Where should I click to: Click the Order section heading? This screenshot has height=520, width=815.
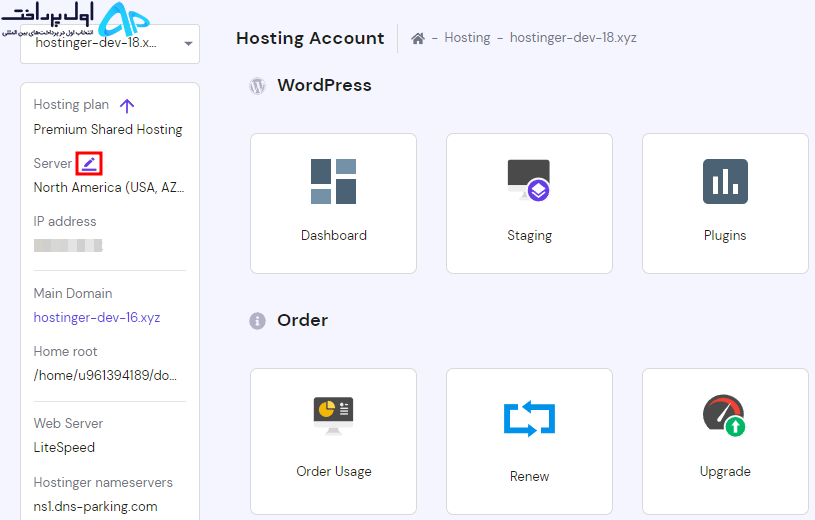tap(303, 320)
